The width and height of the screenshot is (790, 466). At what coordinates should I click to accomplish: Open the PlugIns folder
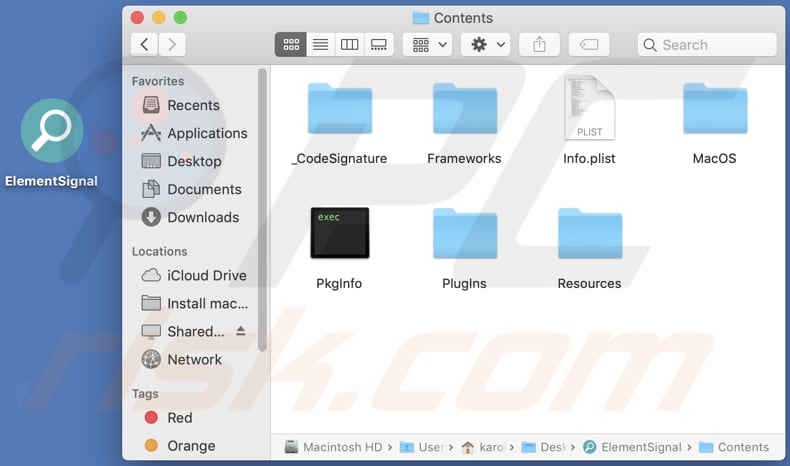pyautogui.click(x=464, y=235)
